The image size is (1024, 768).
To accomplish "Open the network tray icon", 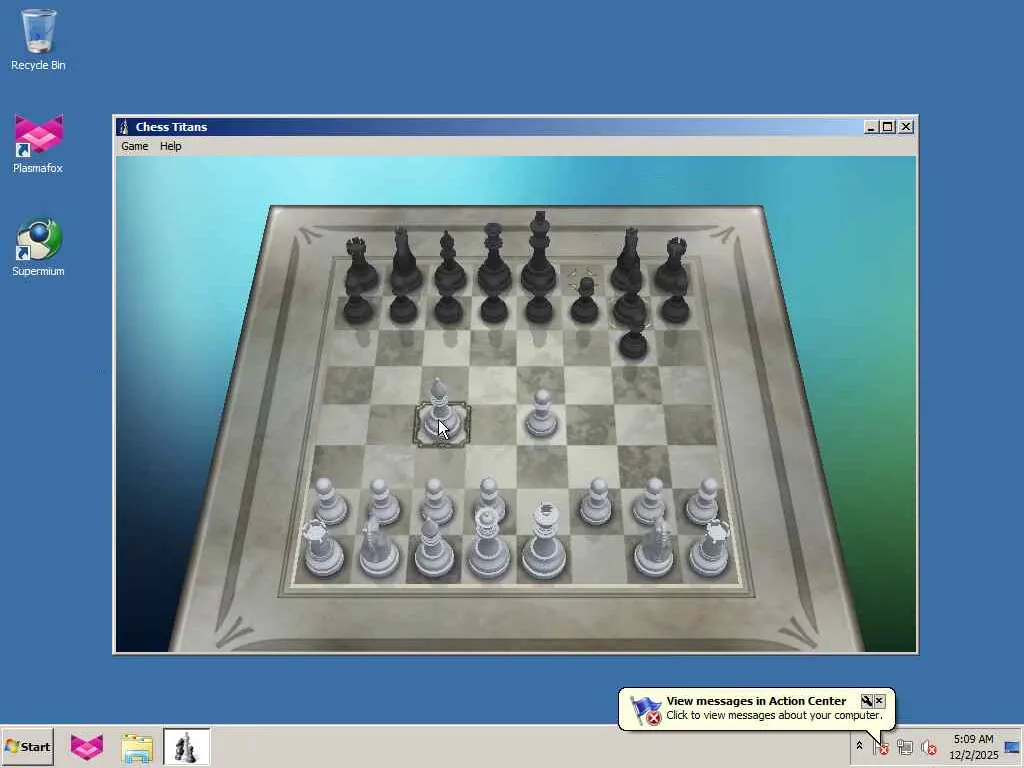I will pos(904,746).
